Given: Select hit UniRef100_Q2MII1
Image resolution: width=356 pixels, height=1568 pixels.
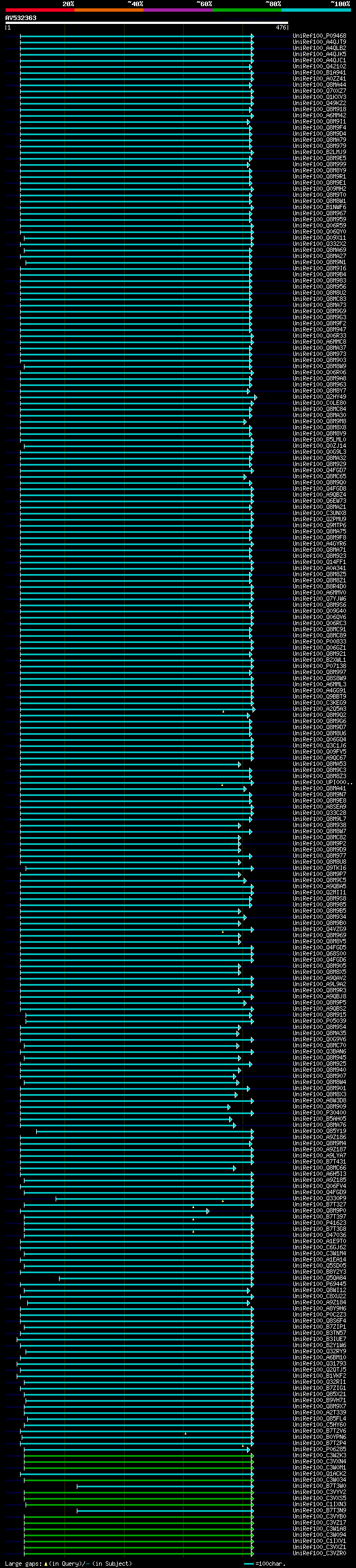Looking at the screenshot, I should coord(319,892).
